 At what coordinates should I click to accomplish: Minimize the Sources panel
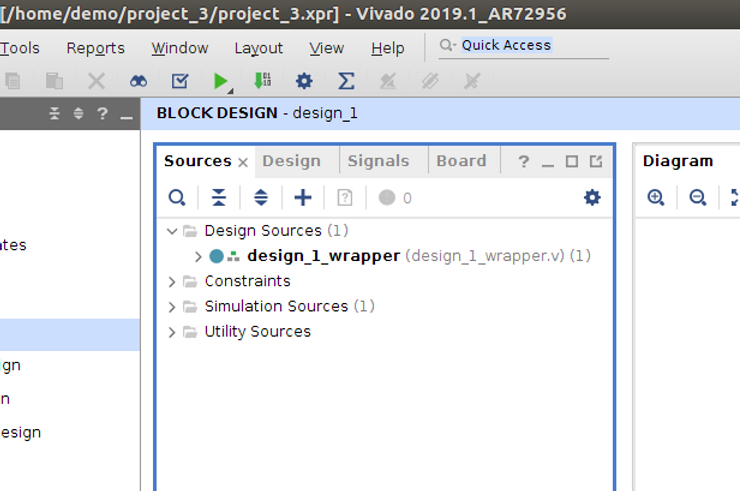click(x=547, y=164)
